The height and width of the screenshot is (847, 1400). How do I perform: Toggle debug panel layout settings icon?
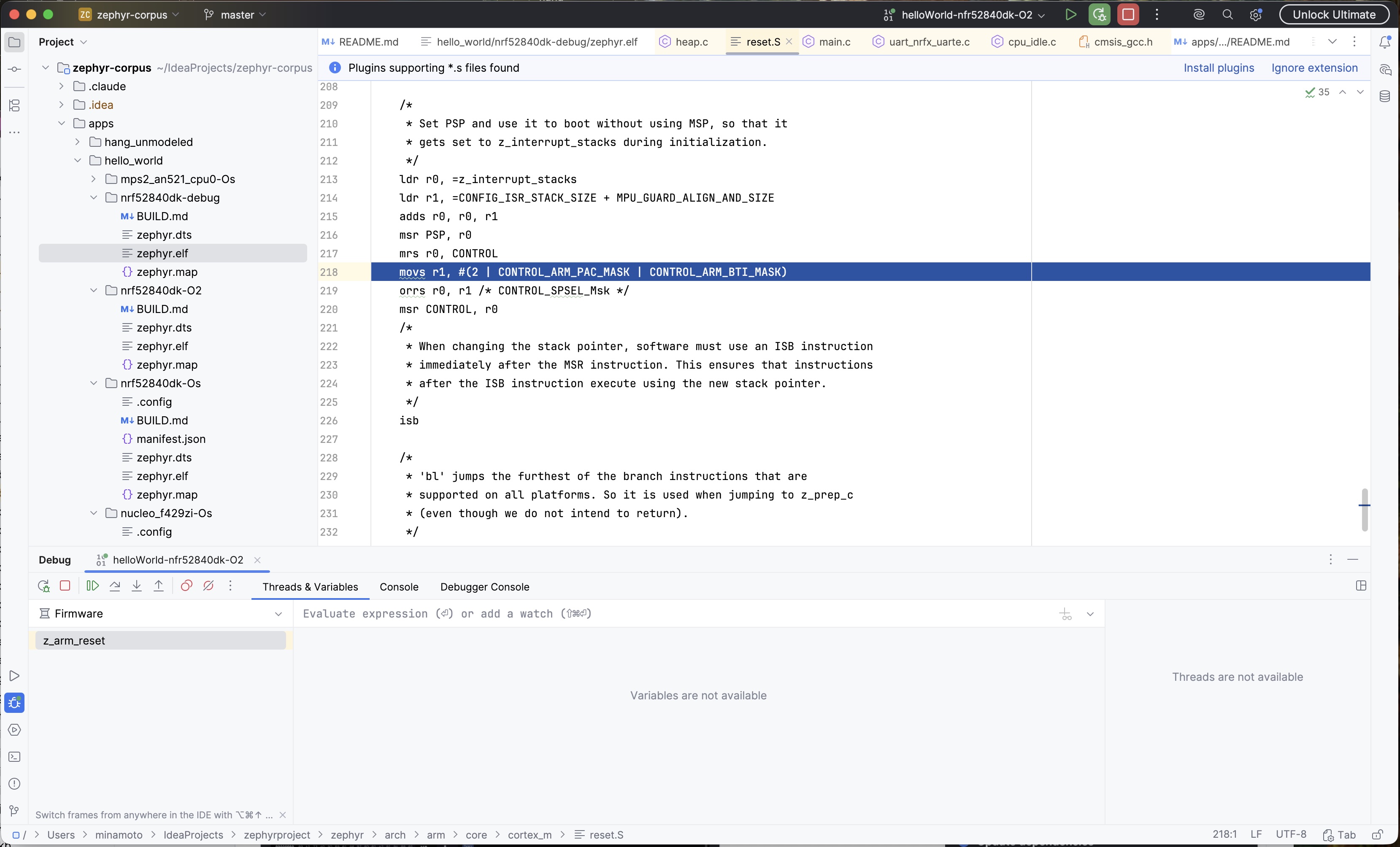point(1361,585)
